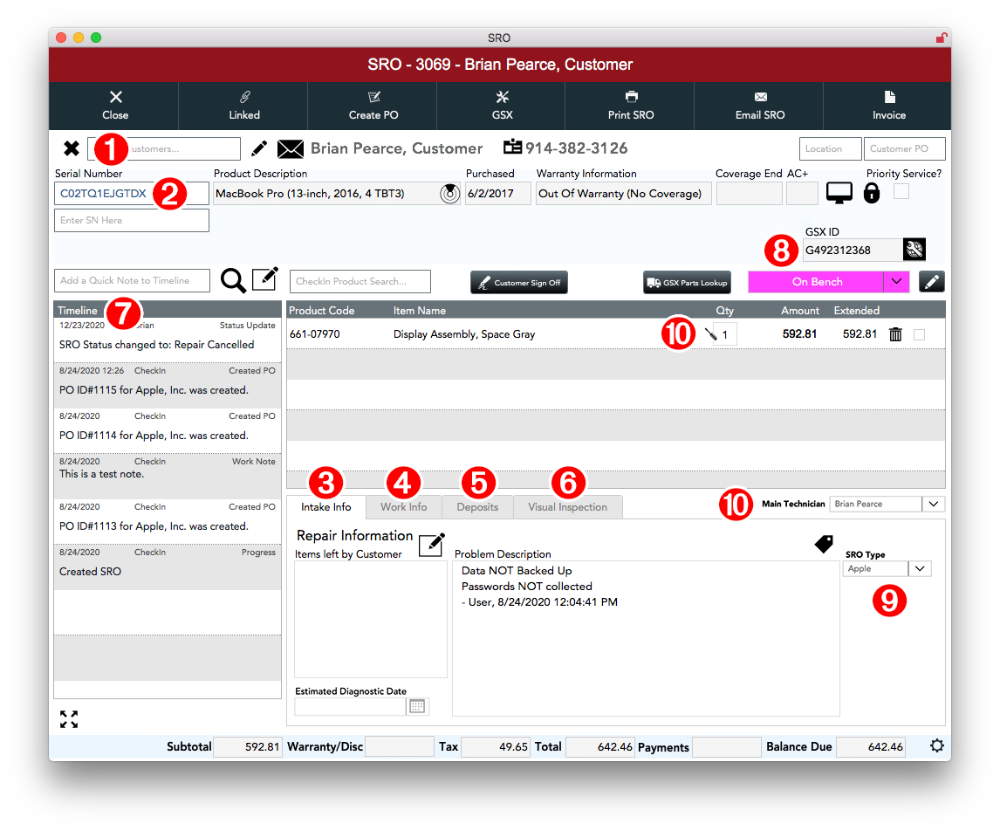Image resolution: width=1000 pixels, height=831 pixels.
Task: Click the price tag icon
Action: [x=823, y=543]
